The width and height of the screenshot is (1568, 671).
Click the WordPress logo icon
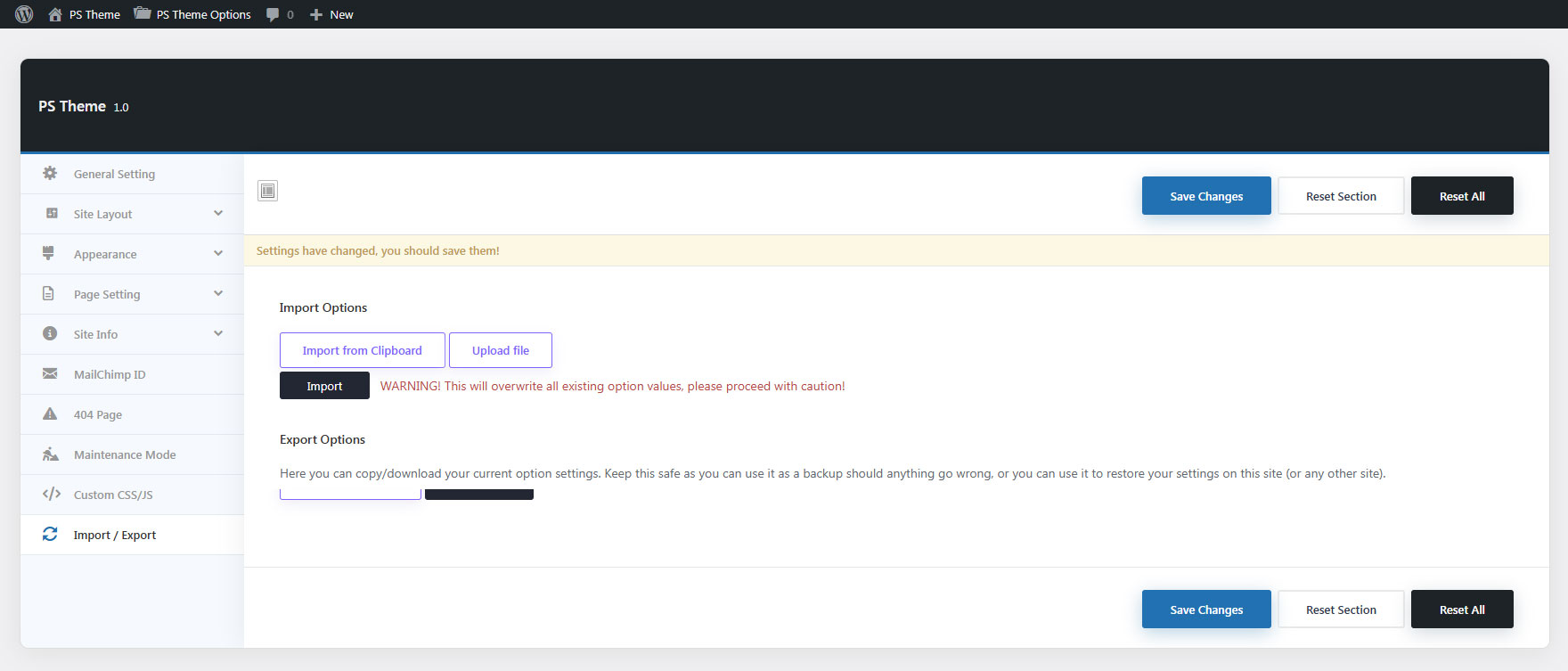tap(24, 14)
